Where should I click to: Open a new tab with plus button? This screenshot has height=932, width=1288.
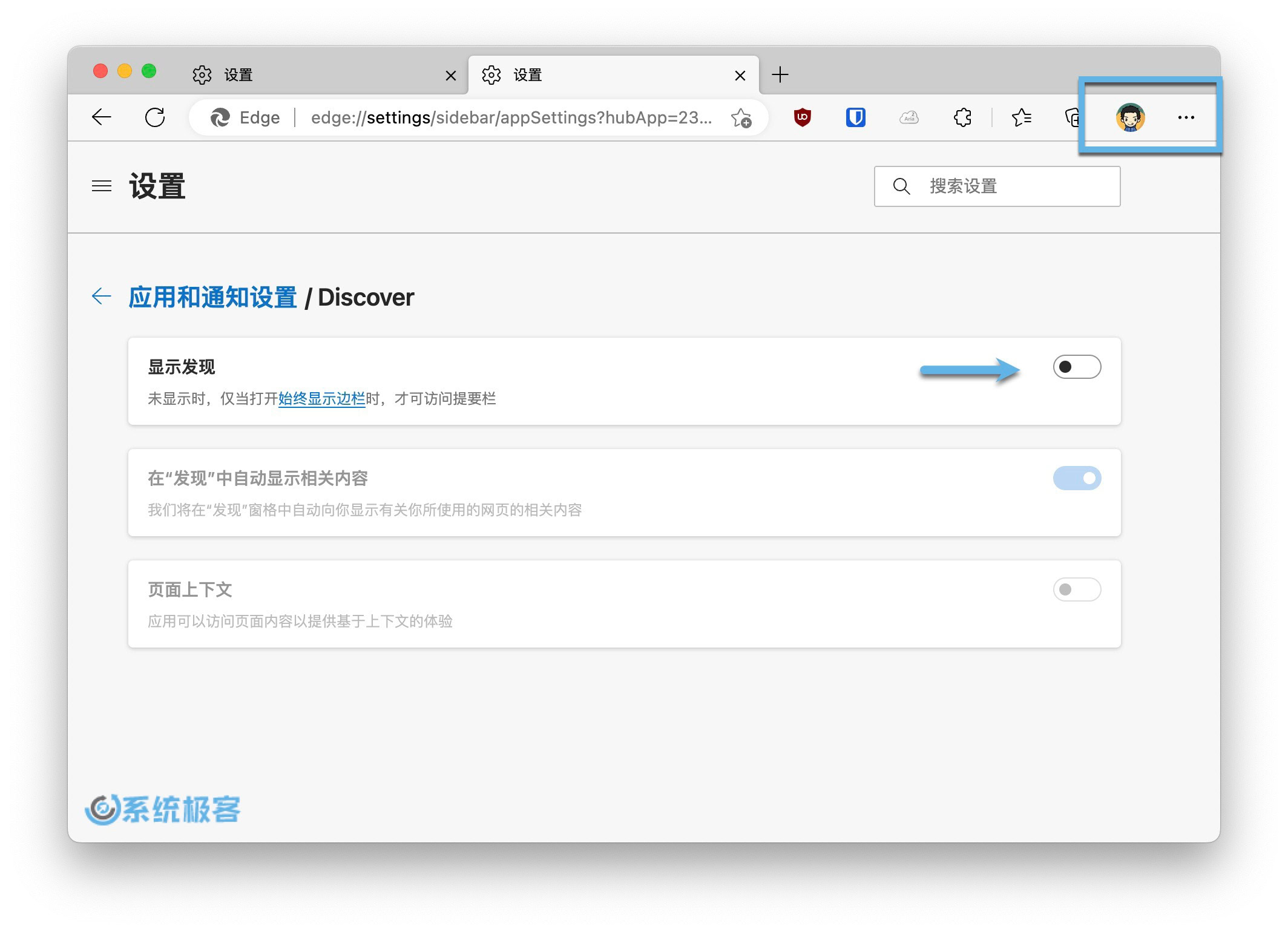(780, 75)
